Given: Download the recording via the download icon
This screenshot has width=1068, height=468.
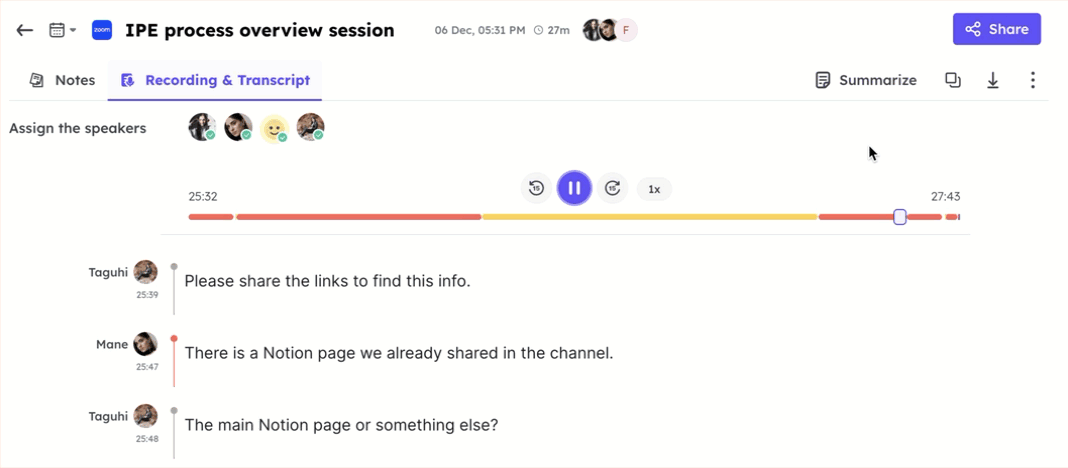Looking at the screenshot, I should pyautogui.click(x=993, y=80).
